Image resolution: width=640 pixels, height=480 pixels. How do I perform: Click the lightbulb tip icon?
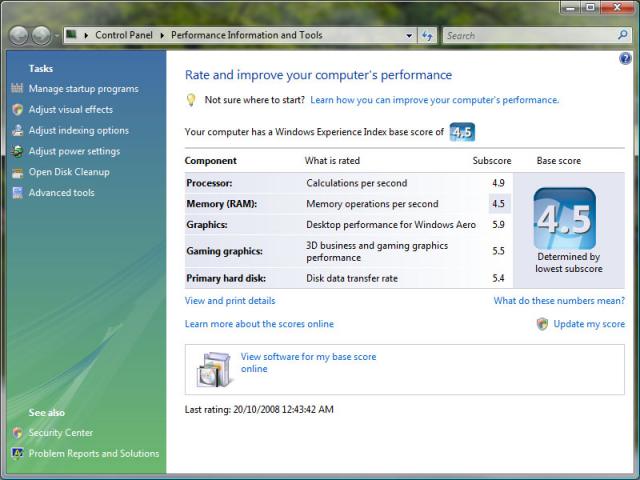[x=191, y=100]
